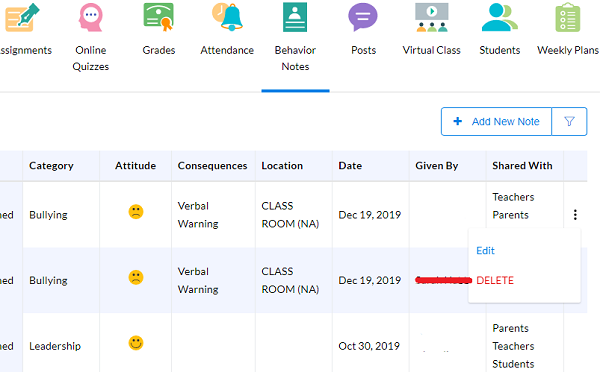Click Dec 19, 2019 in first row
The height and width of the screenshot is (372, 600).
[x=370, y=215]
